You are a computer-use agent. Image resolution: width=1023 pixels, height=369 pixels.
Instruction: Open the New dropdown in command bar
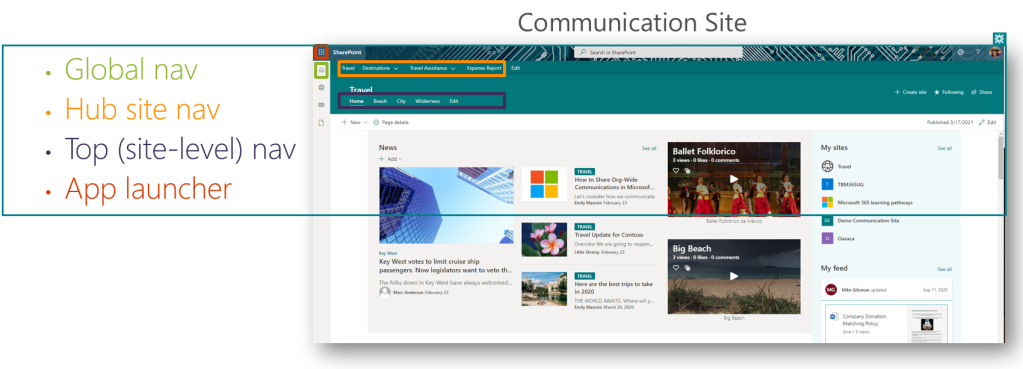(355, 122)
